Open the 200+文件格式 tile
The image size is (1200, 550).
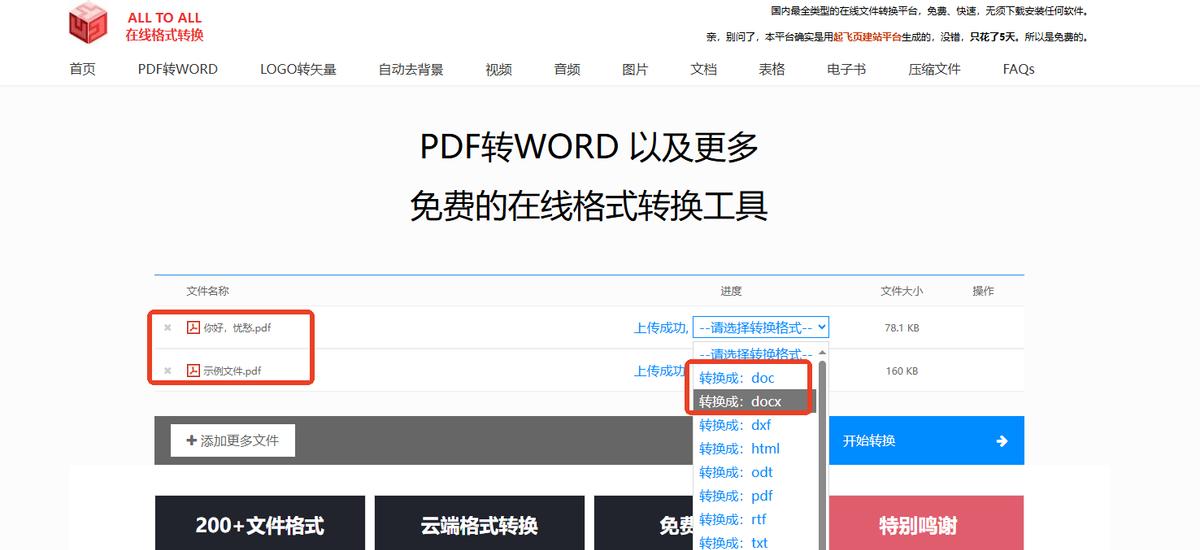coord(259,525)
